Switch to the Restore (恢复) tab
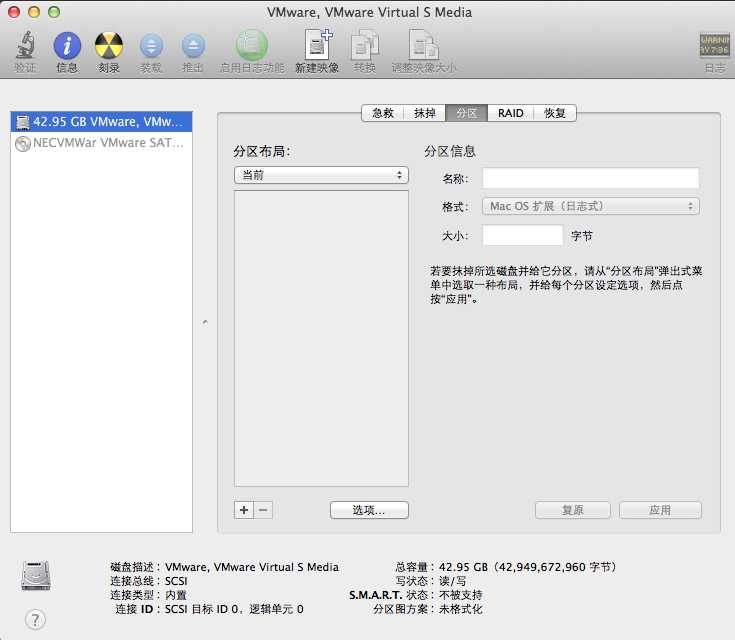This screenshot has width=735, height=640. click(555, 113)
